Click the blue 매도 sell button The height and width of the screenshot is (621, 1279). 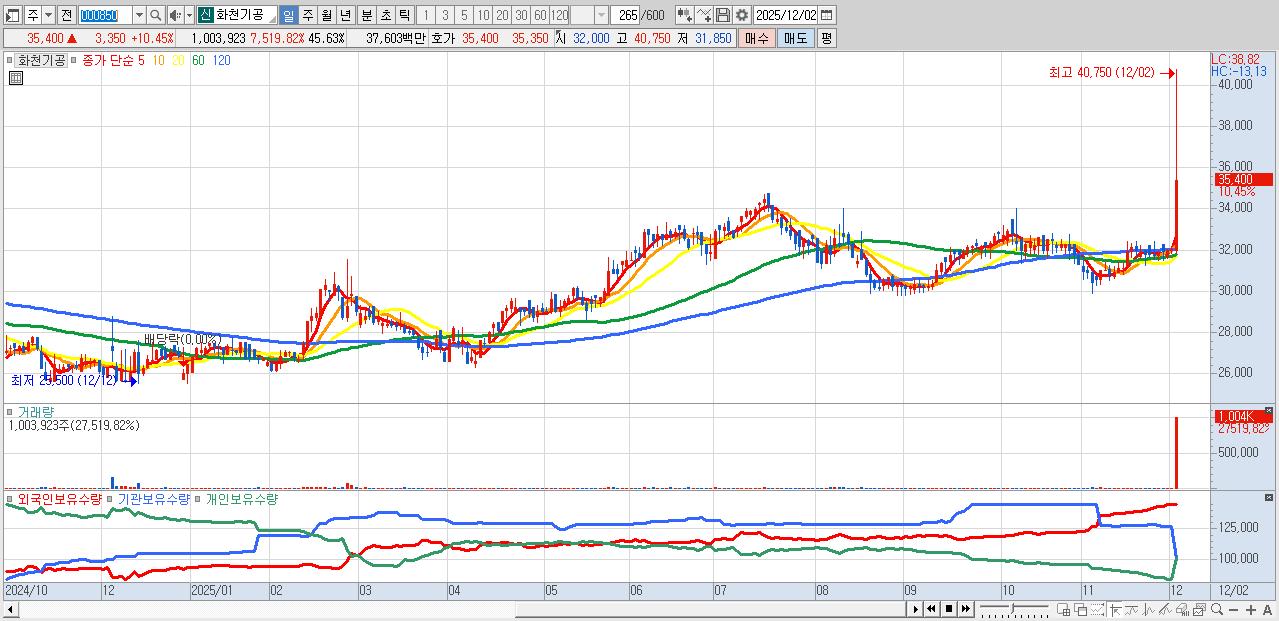coord(795,38)
